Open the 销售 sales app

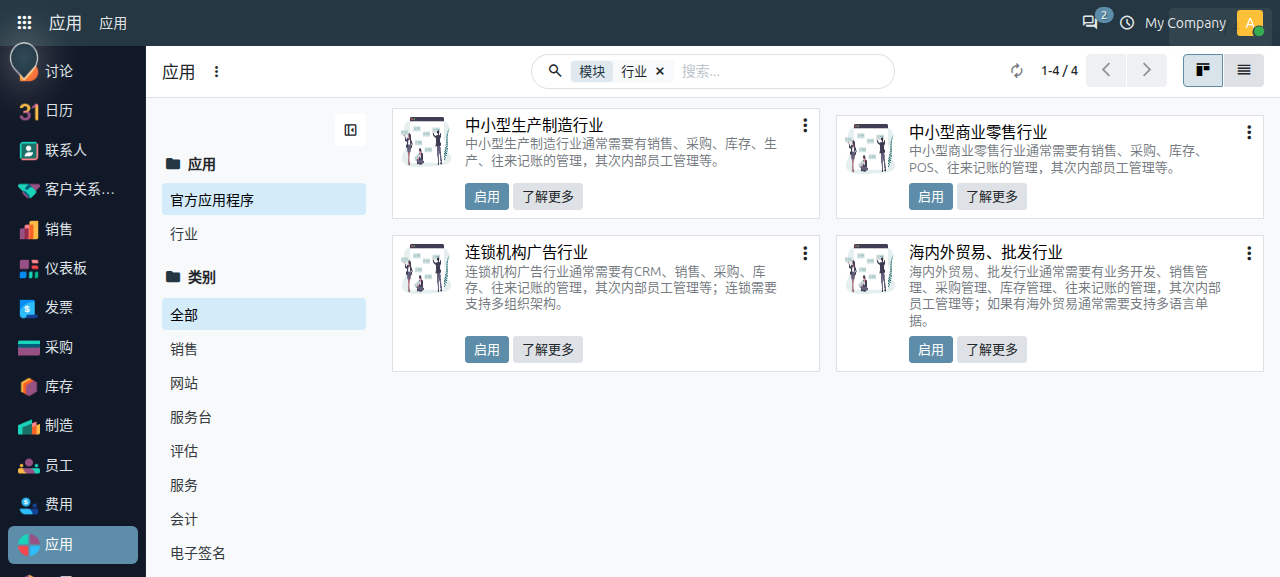73,229
